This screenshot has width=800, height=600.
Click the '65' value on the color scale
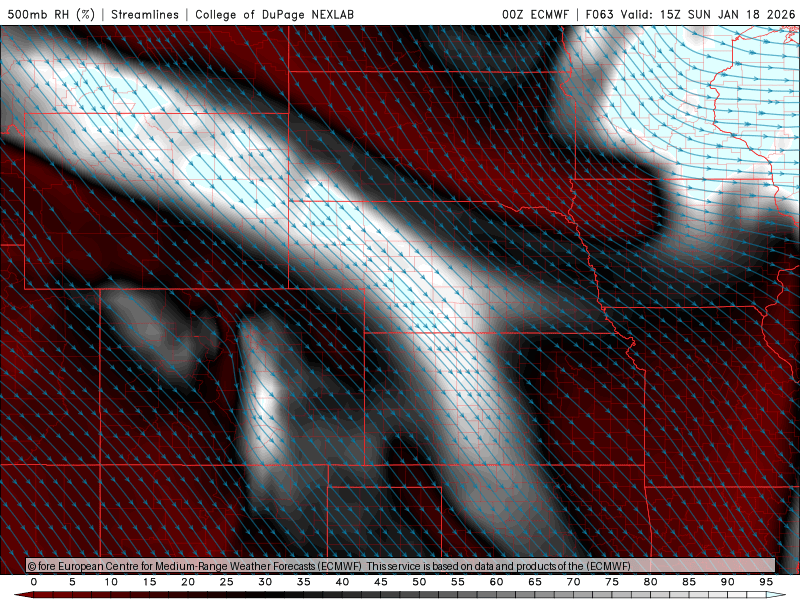tap(535, 582)
